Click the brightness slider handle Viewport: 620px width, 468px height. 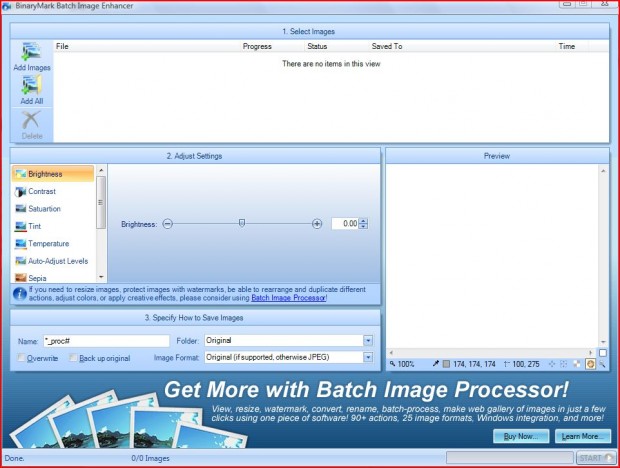(242, 223)
